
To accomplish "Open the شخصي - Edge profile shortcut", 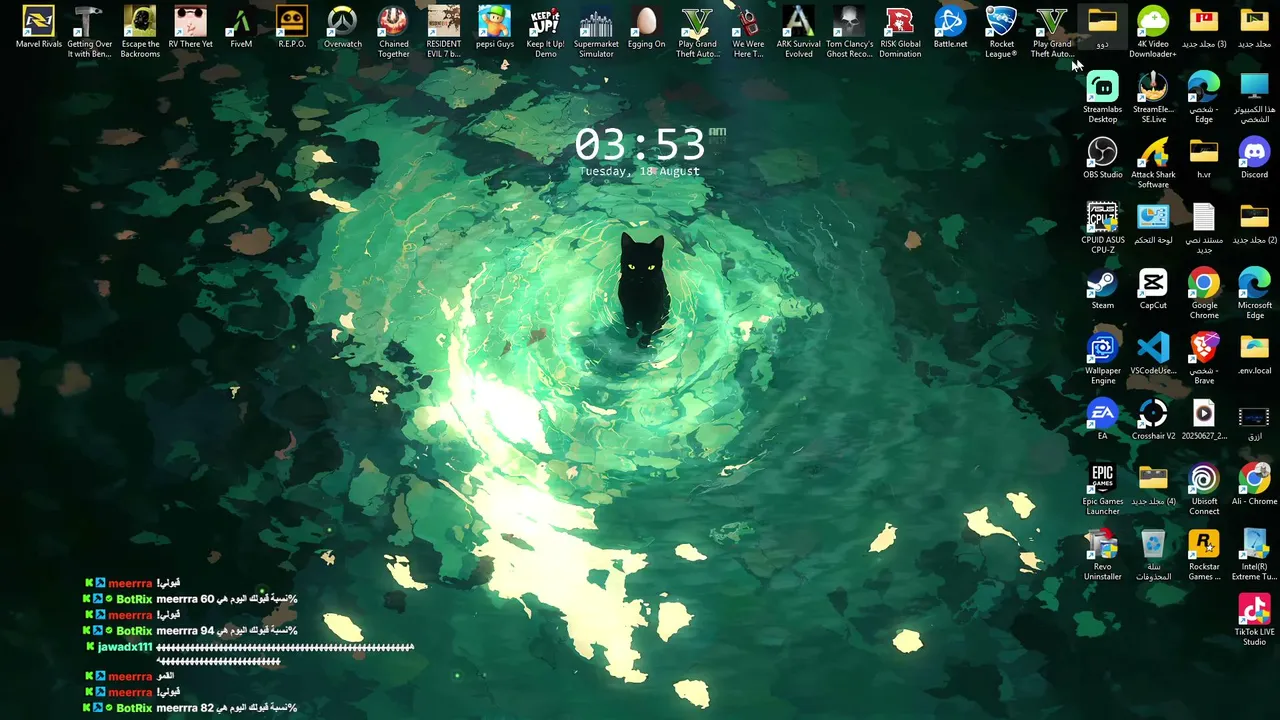I will 1204,97.
